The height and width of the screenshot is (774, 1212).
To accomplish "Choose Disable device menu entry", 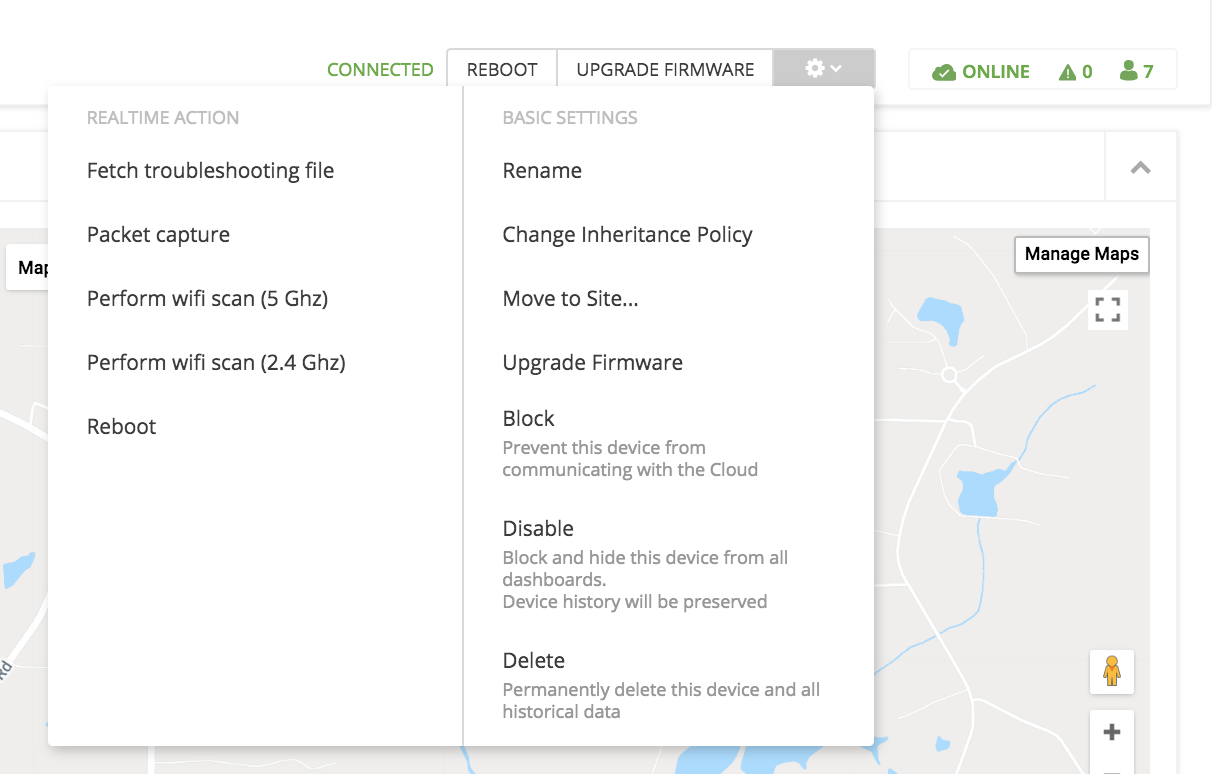I will [x=538, y=528].
